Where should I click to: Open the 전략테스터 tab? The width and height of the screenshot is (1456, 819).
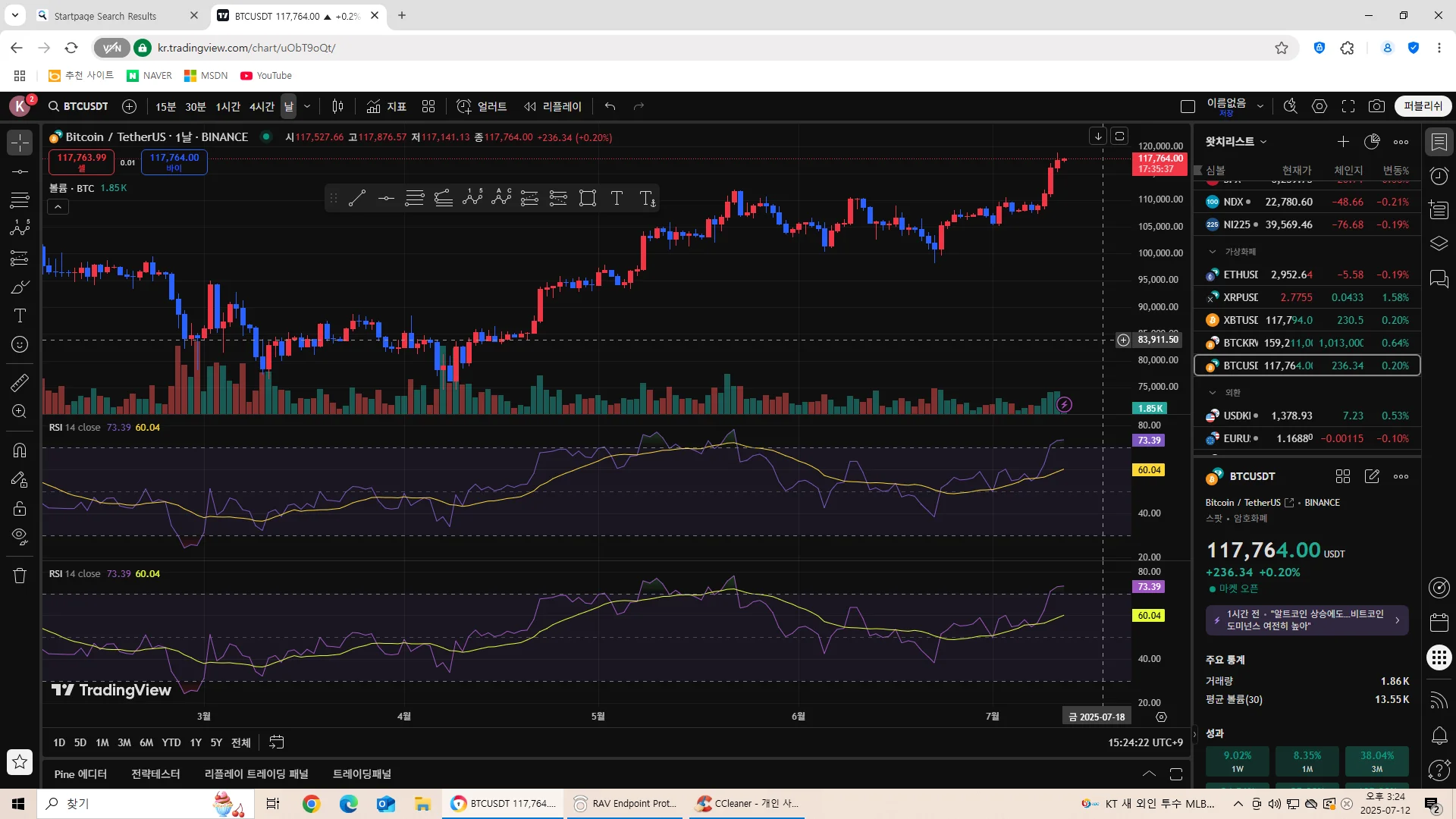[155, 774]
